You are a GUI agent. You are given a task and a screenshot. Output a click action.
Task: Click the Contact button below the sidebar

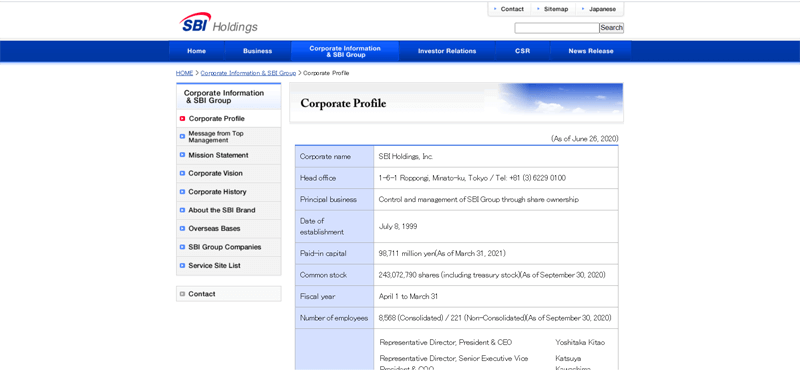pyautogui.click(x=229, y=294)
